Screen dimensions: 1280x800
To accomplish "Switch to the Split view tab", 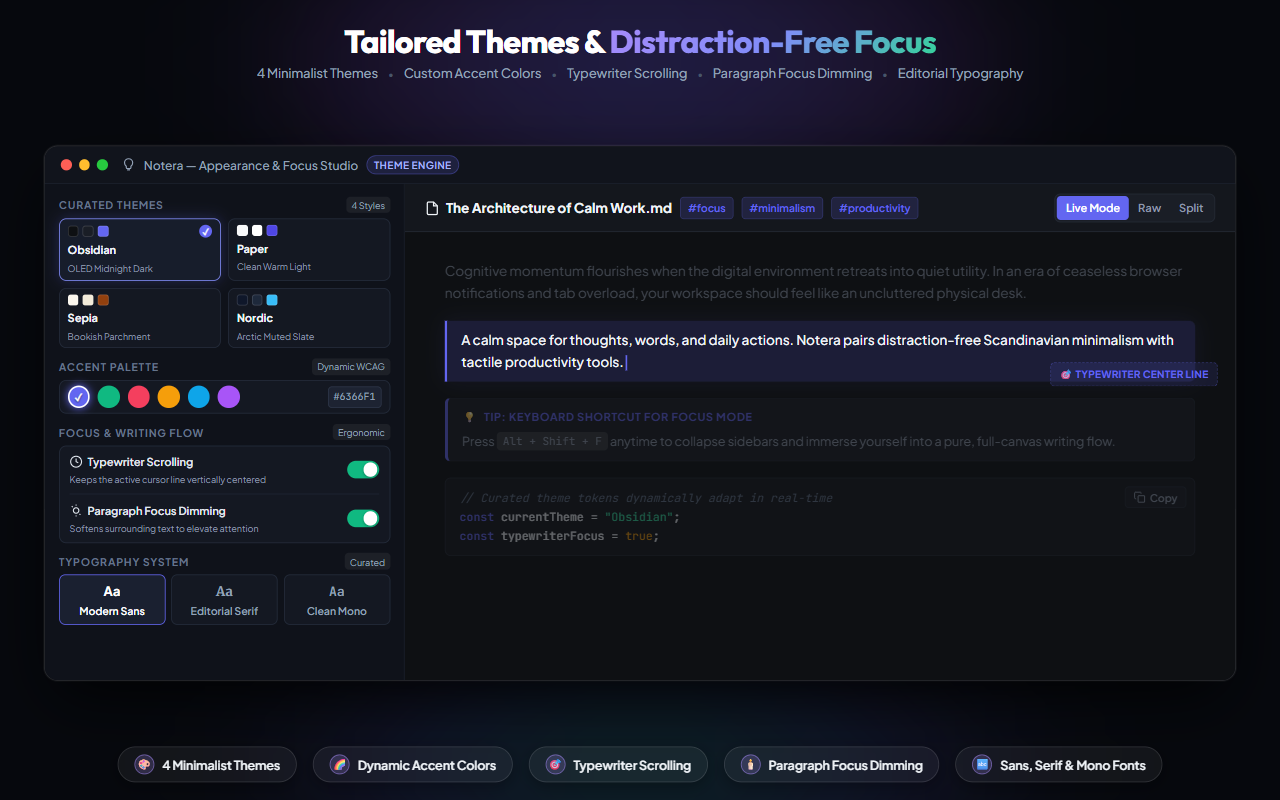I will click(1191, 208).
